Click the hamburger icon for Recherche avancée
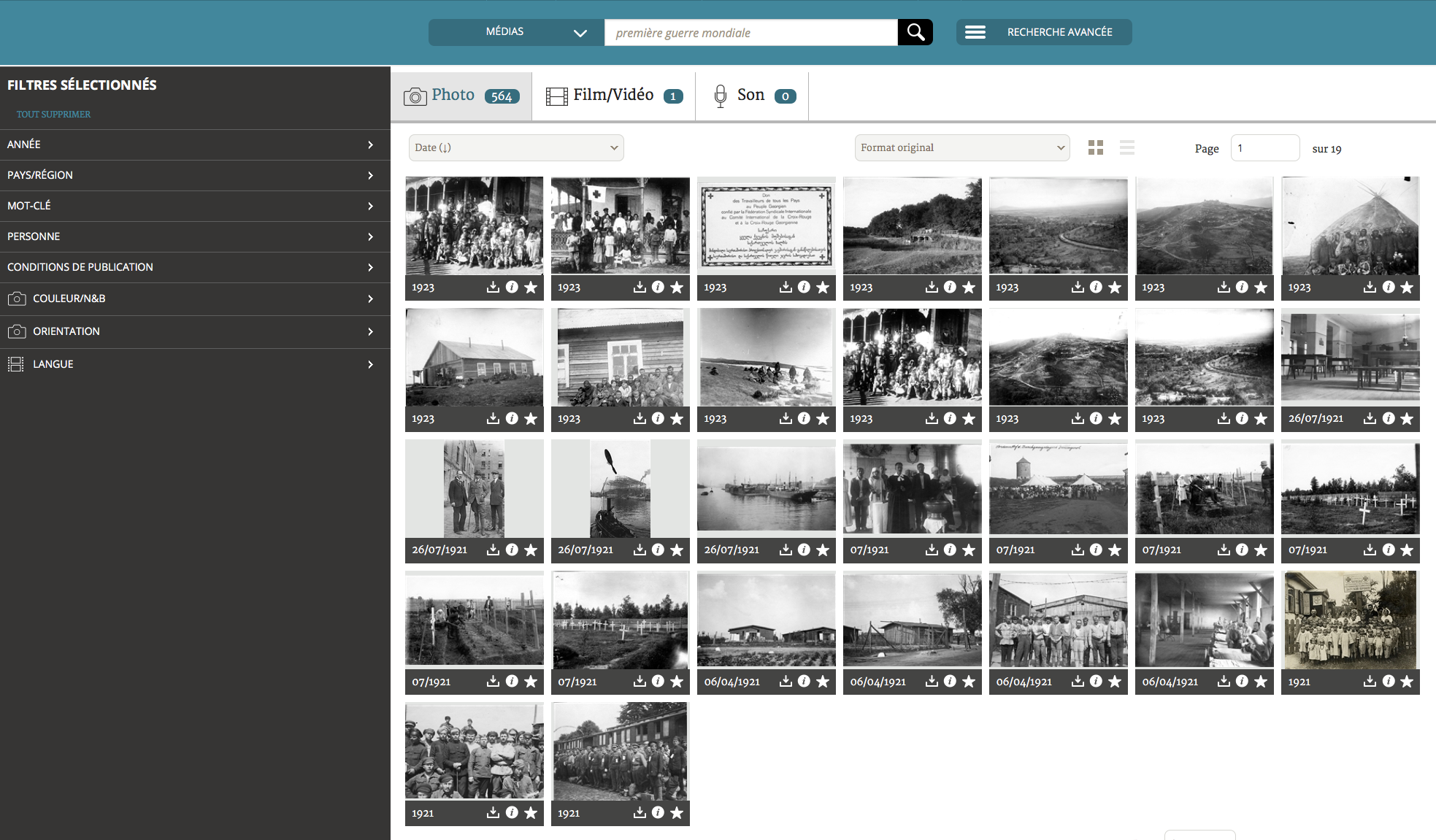Viewport: 1436px width, 840px height. coord(975,32)
